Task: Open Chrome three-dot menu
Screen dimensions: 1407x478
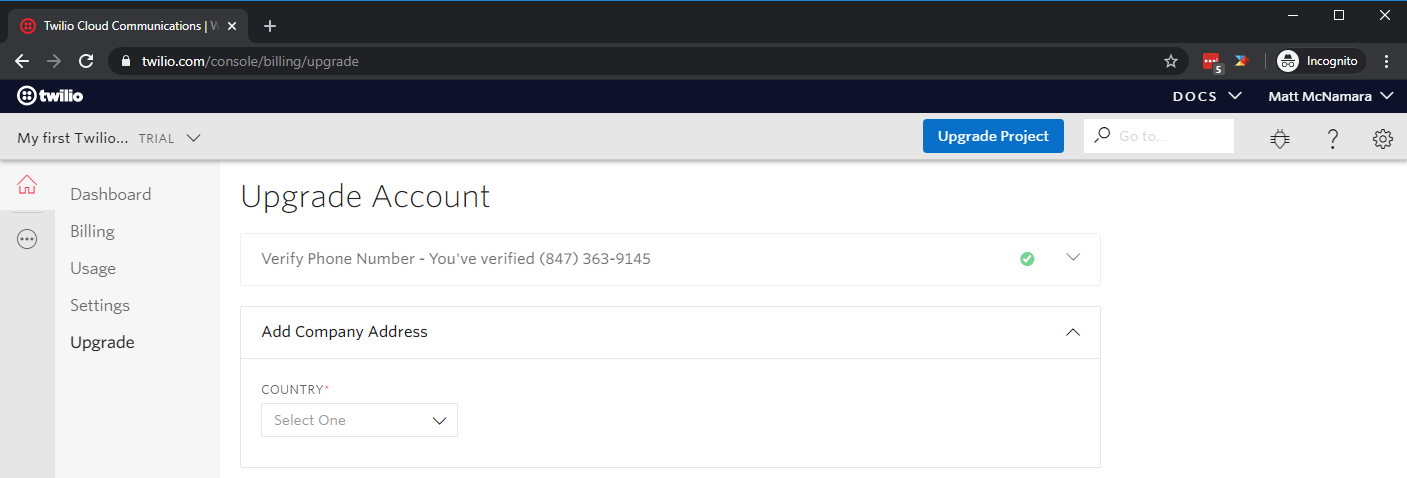Action: click(x=1386, y=61)
